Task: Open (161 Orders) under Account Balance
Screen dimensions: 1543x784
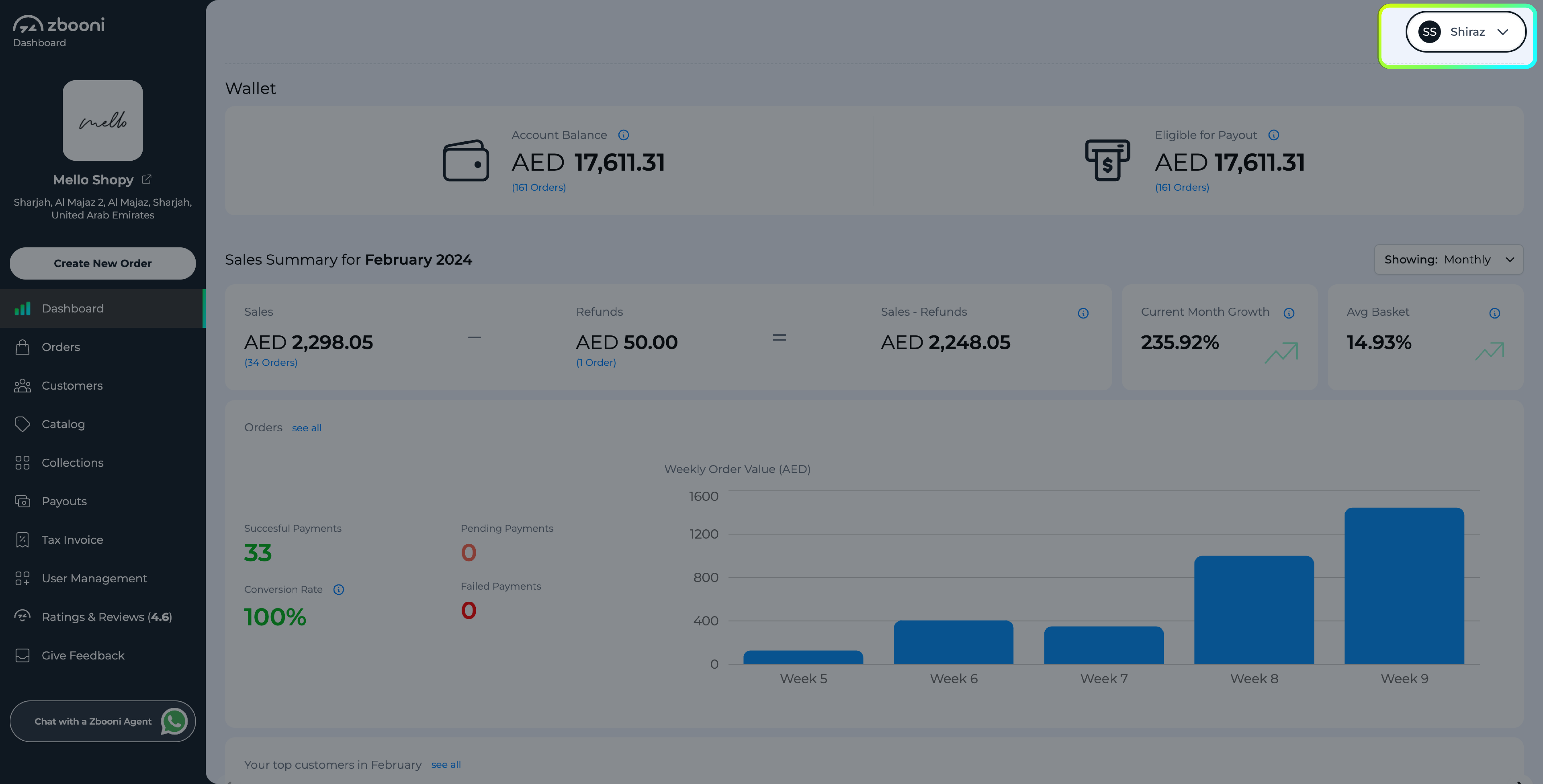Action: 538,187
